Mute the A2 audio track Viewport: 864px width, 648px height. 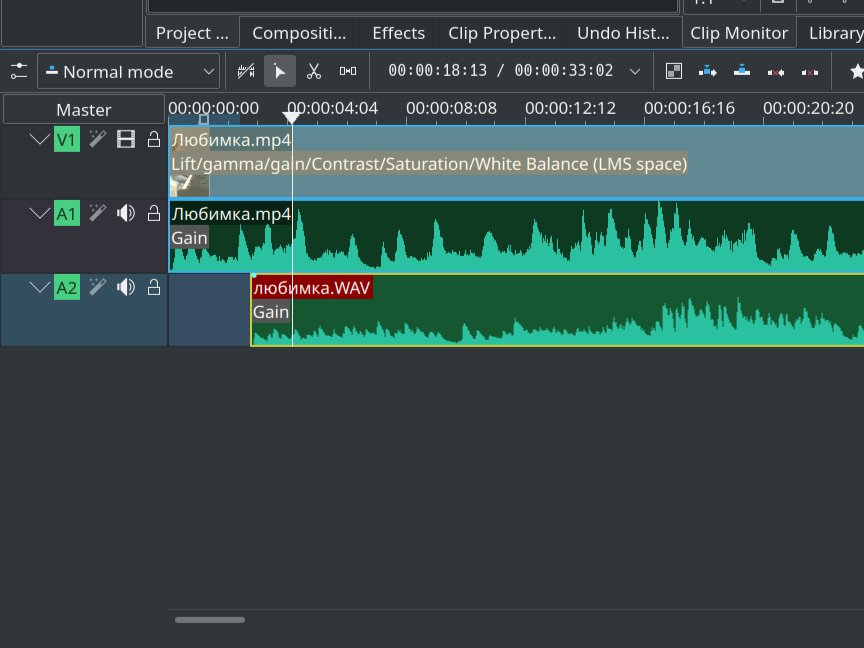tap(126, 287)
